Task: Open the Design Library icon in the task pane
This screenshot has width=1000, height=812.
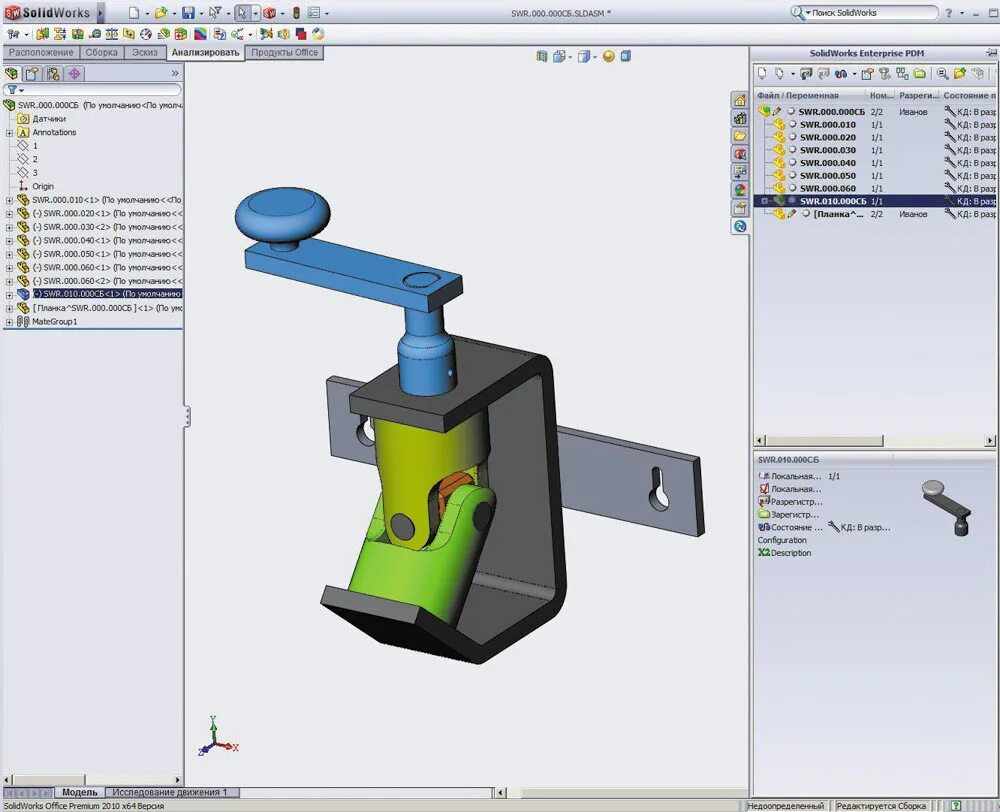Action: point(740,118)
